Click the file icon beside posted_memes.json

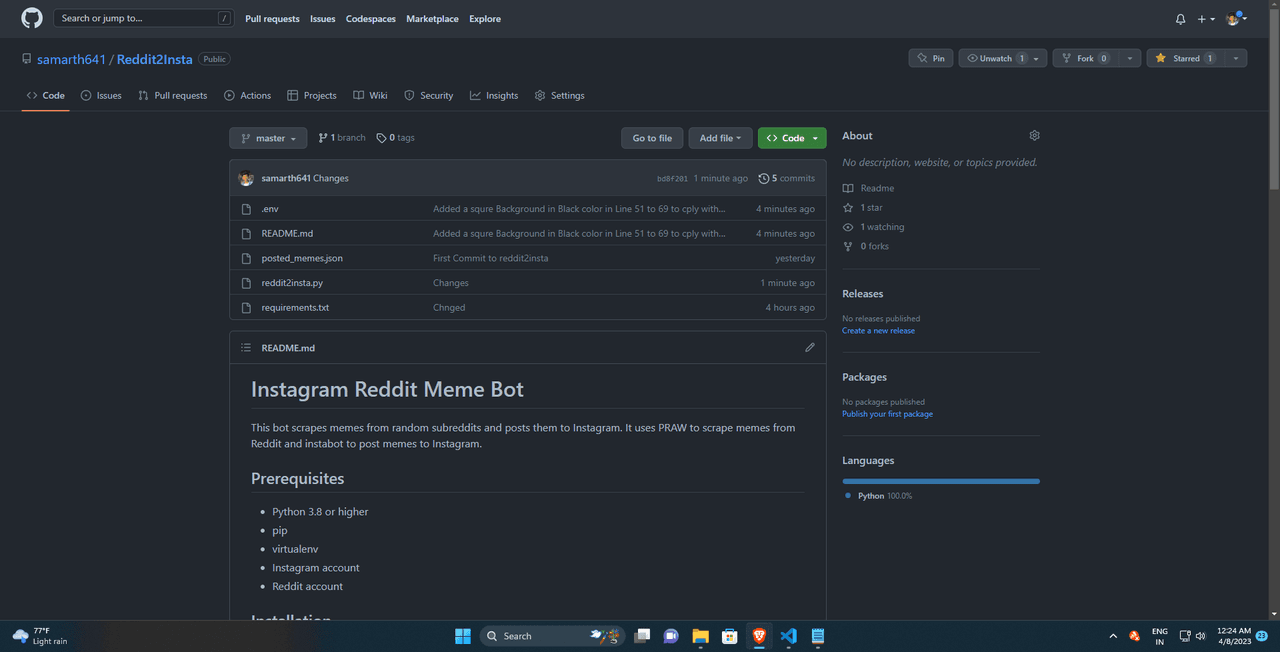coord(246,258)
